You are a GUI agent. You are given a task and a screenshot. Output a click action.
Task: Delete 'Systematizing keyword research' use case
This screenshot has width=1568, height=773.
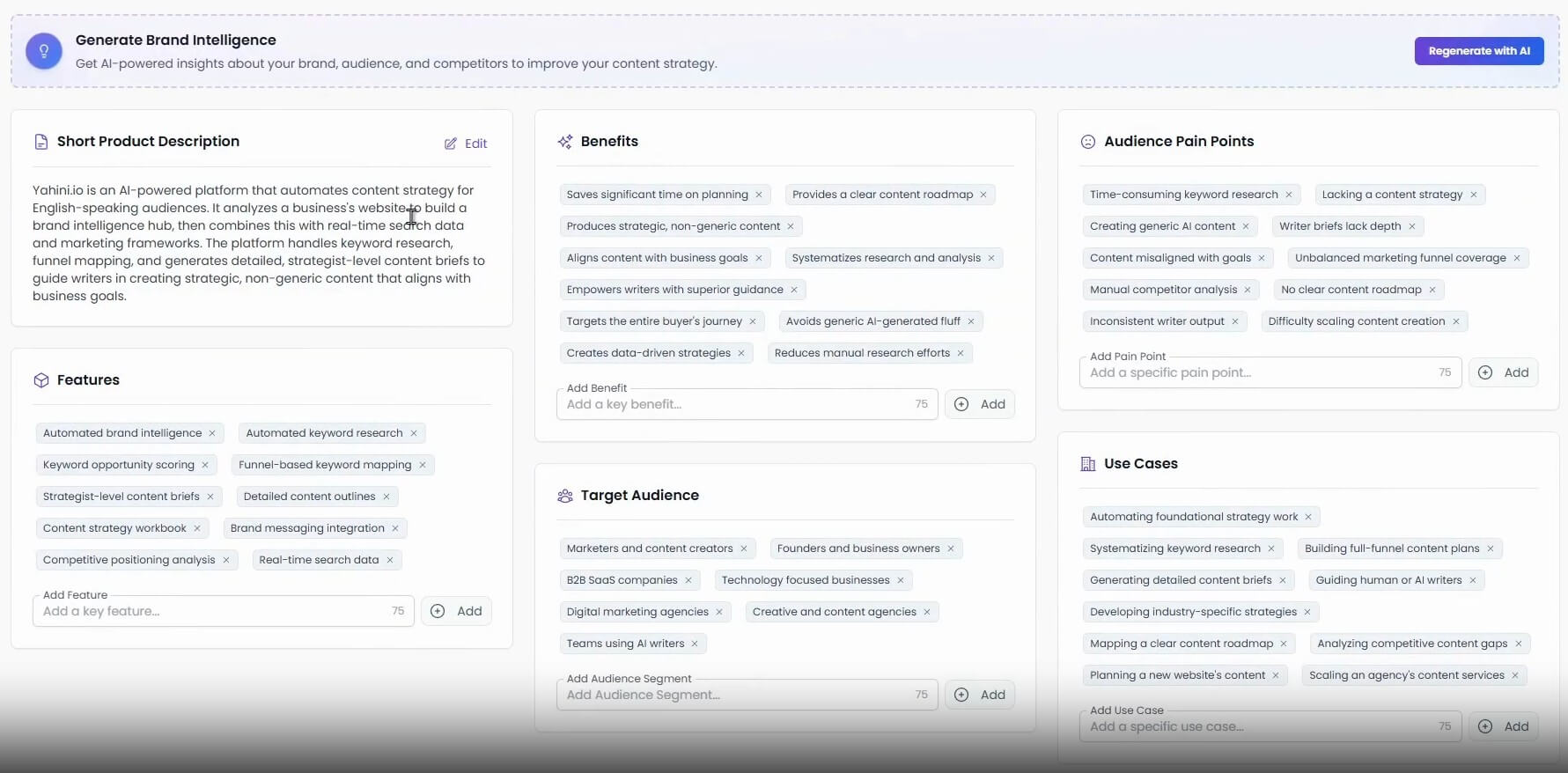point(1271,548)
